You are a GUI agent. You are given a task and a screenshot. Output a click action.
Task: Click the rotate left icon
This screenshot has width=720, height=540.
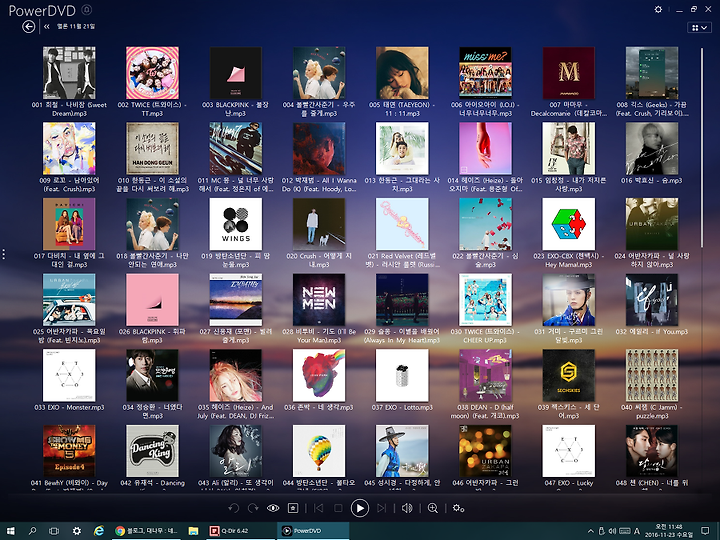click(x=234, y=508)
